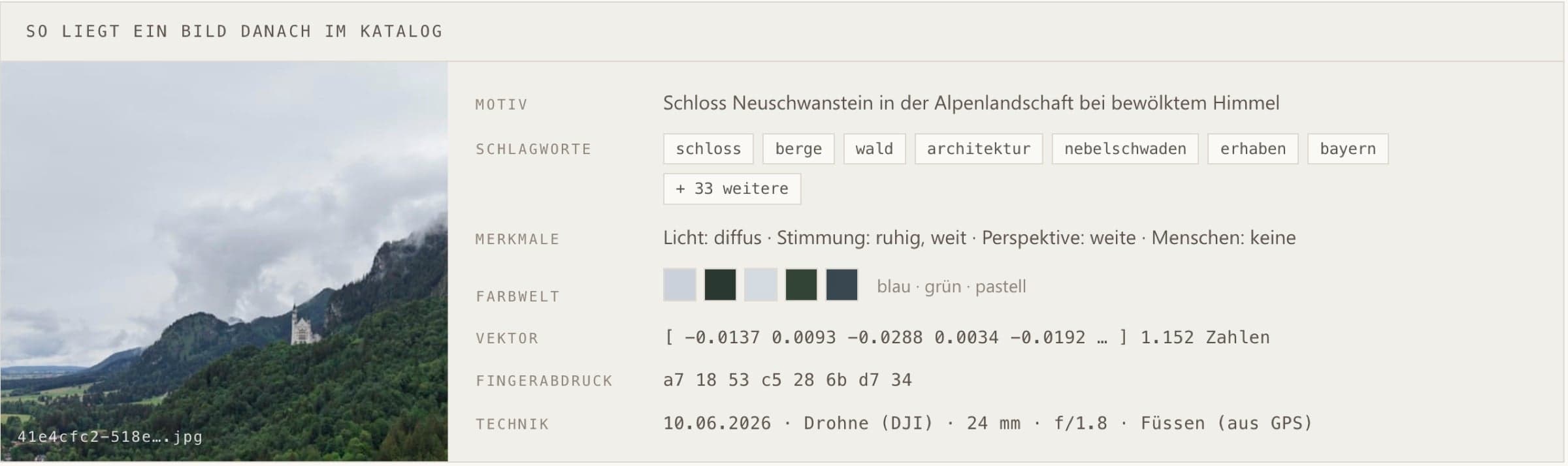
Task: Expand tags with '+ 33 weitere'
Action: point(732,189)
